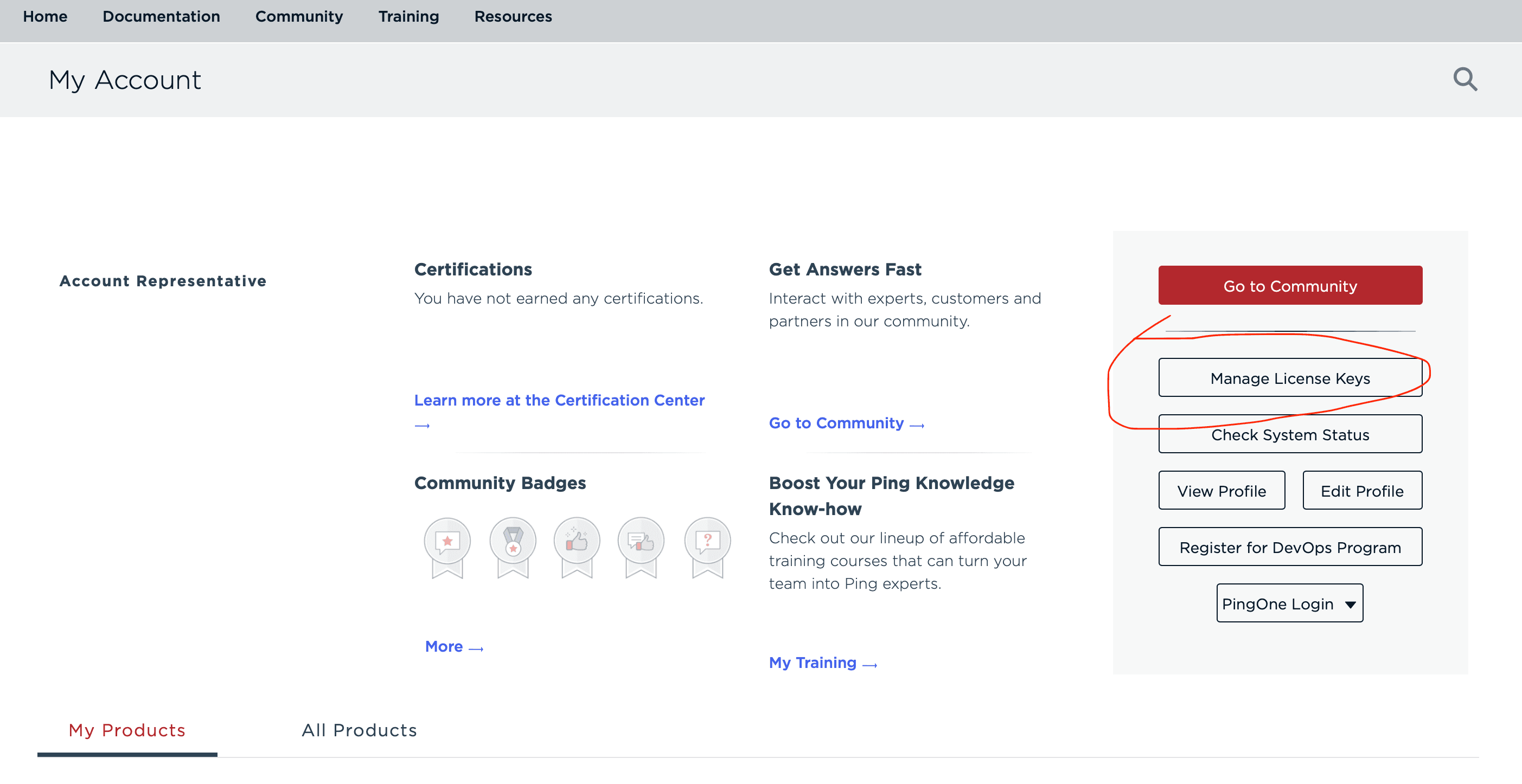The height and width of the screenshot is (784, 1522).
Task: Click the star speech-bubble community badge
Action: (x=447, y=548)
